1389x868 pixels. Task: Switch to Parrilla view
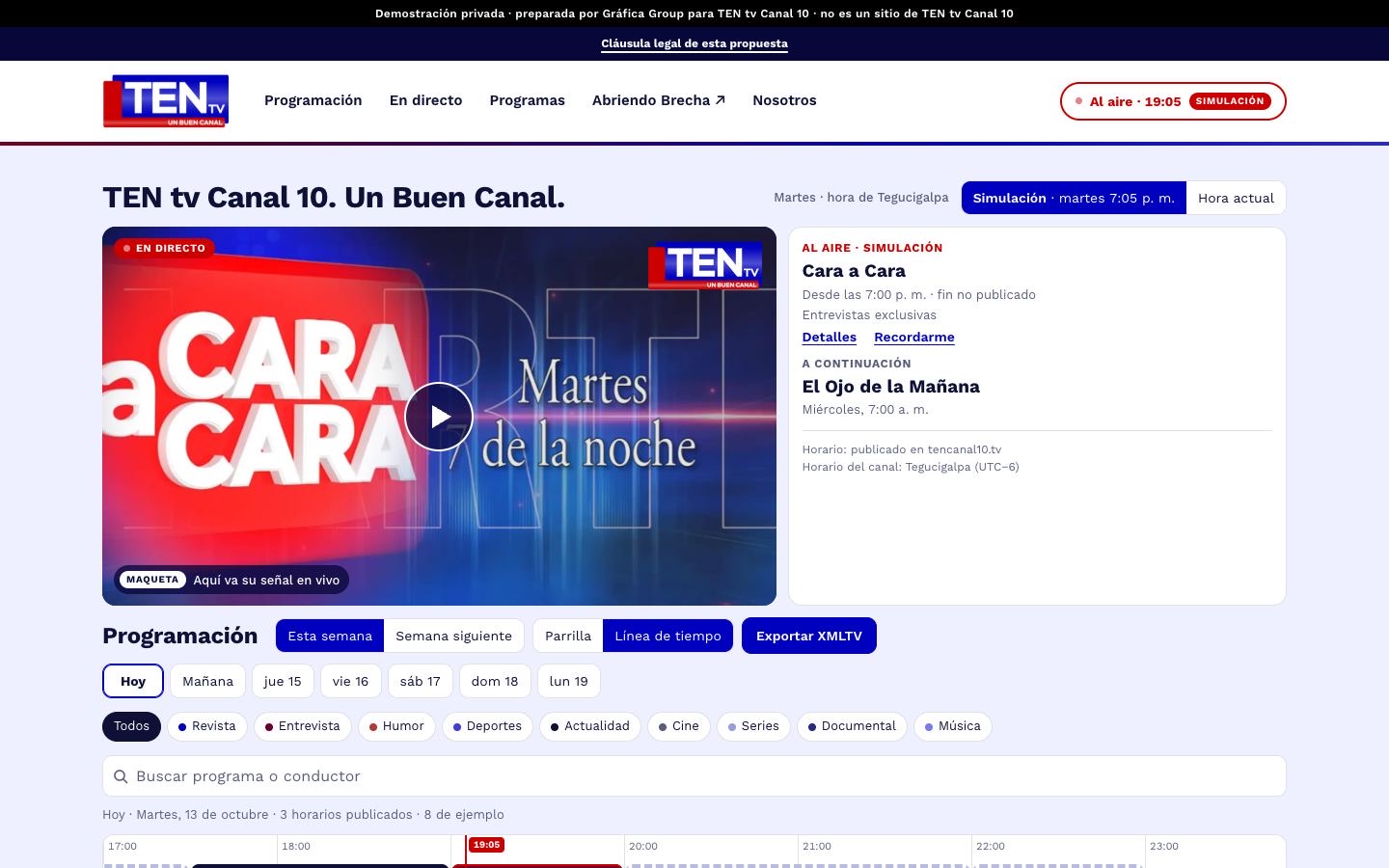pos(568,636)
